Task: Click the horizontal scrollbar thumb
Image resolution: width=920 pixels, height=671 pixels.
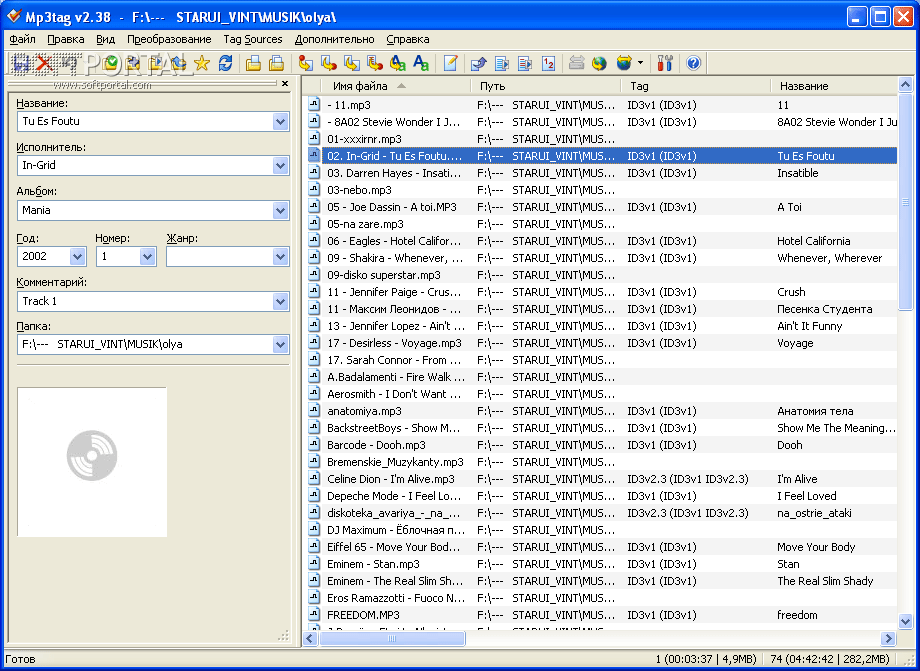Action: click(x=393, y=638)
